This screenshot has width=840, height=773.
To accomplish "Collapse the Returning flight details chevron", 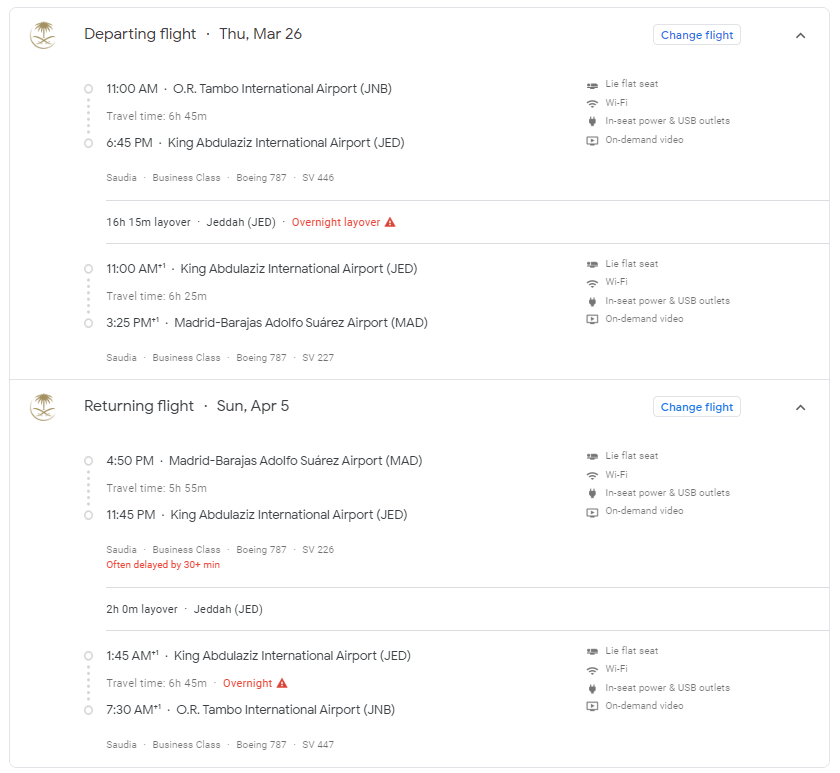I will tap(800, 408).
